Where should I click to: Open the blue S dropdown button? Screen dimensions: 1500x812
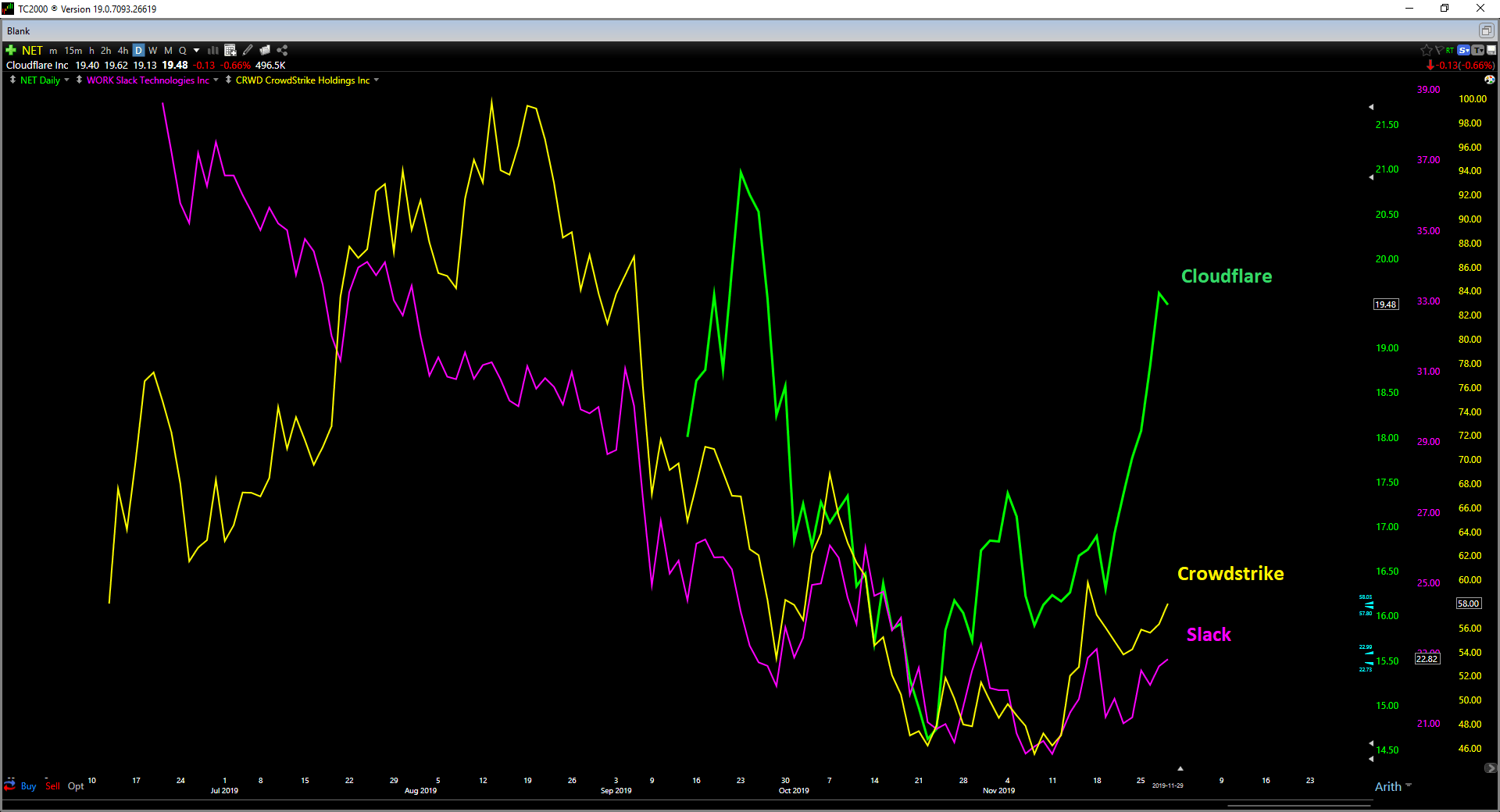1464,50
